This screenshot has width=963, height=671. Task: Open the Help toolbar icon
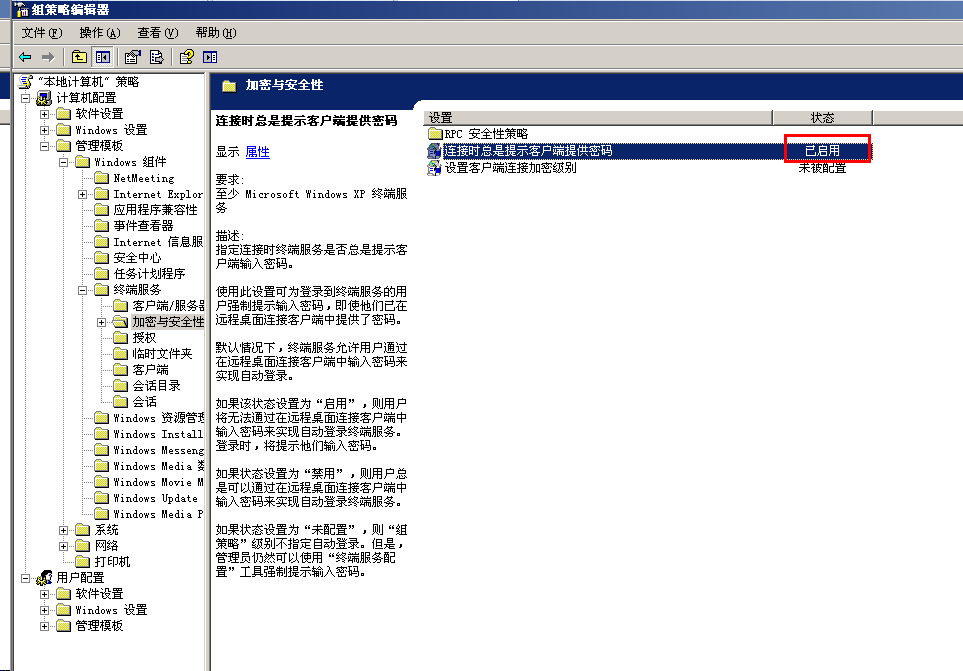pos(187,57)
